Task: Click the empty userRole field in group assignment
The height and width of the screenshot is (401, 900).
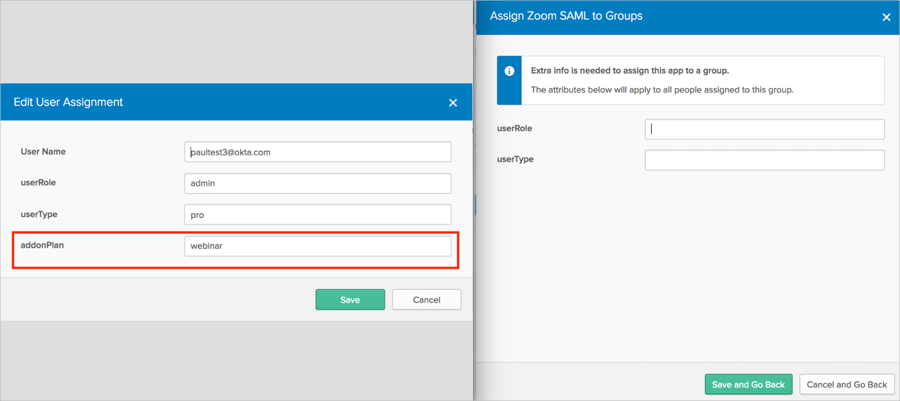Action: click(x=764, y=129)
